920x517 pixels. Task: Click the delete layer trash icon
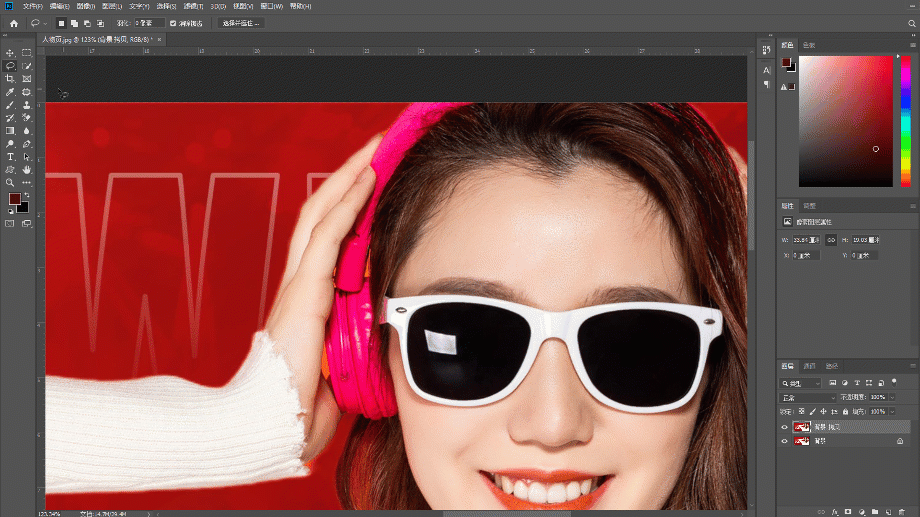(x=902, y=512)
